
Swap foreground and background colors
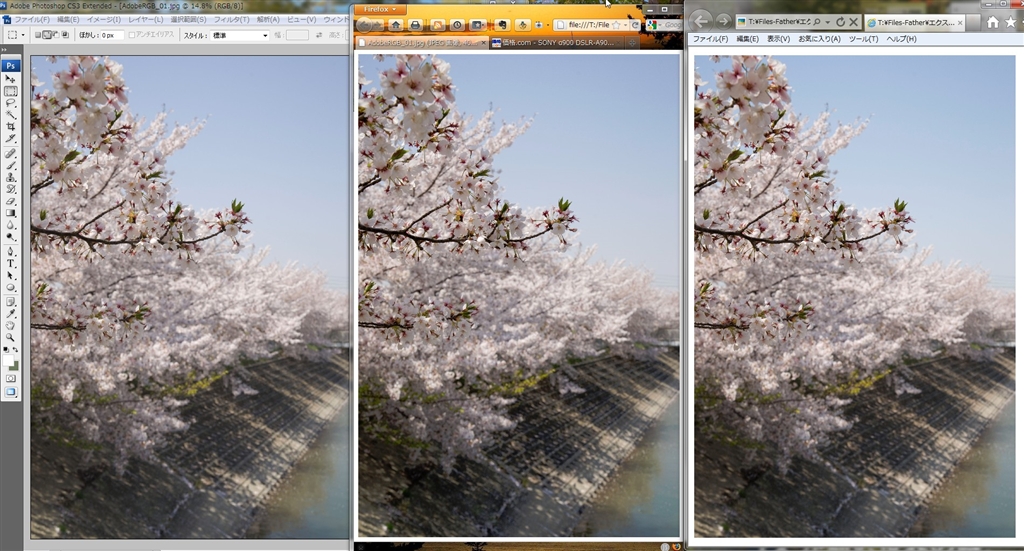click(x=16, y=351)
